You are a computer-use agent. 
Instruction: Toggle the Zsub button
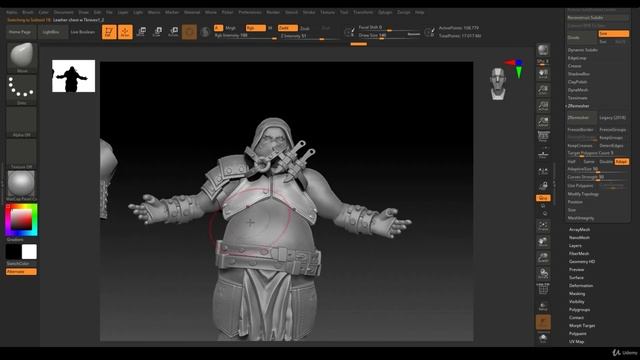(305, 28)
